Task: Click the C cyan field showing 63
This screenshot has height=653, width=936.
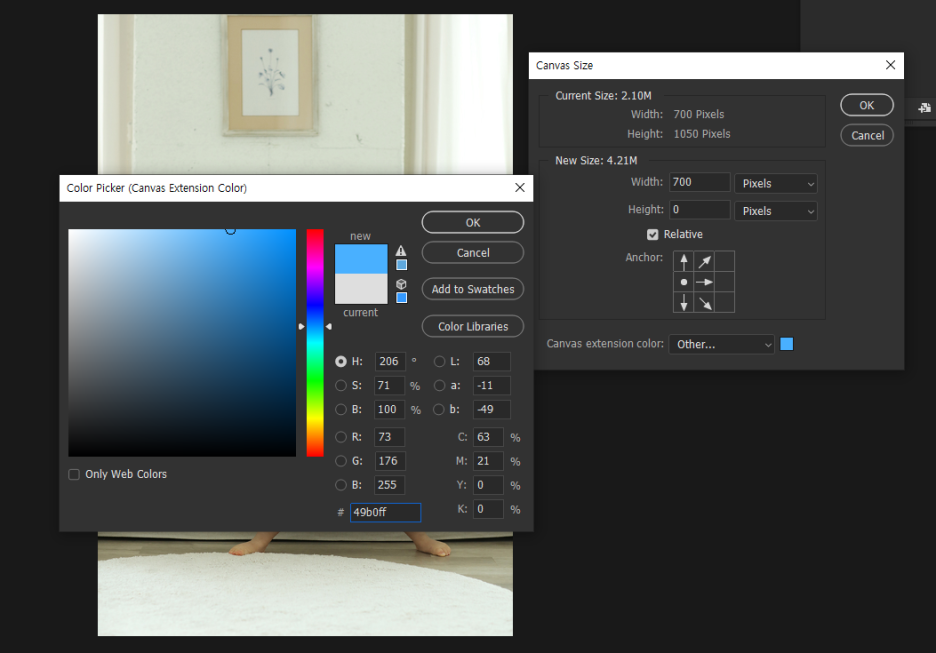Action: (488, 437)
